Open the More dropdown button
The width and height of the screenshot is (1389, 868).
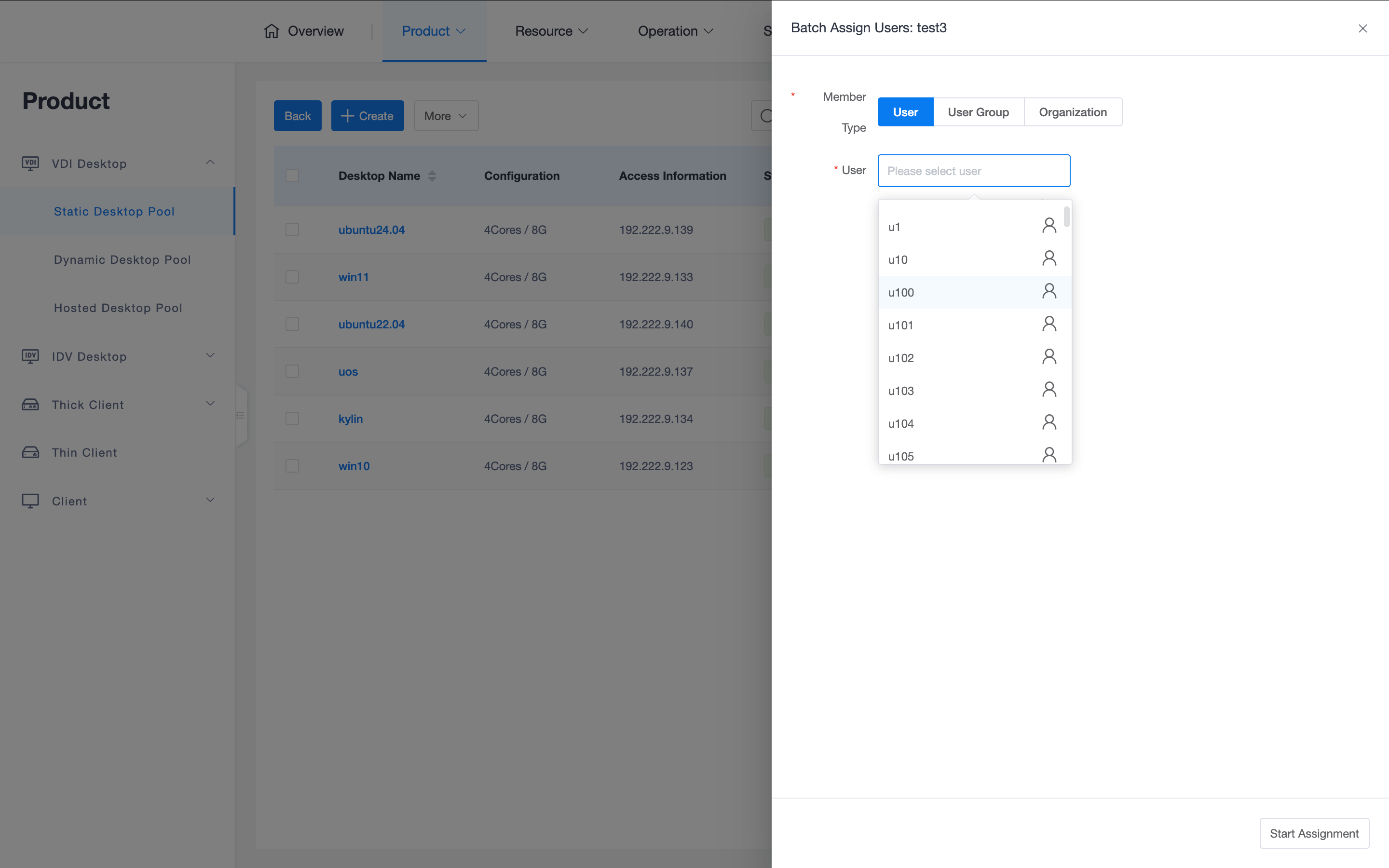[x=446, y=116]
